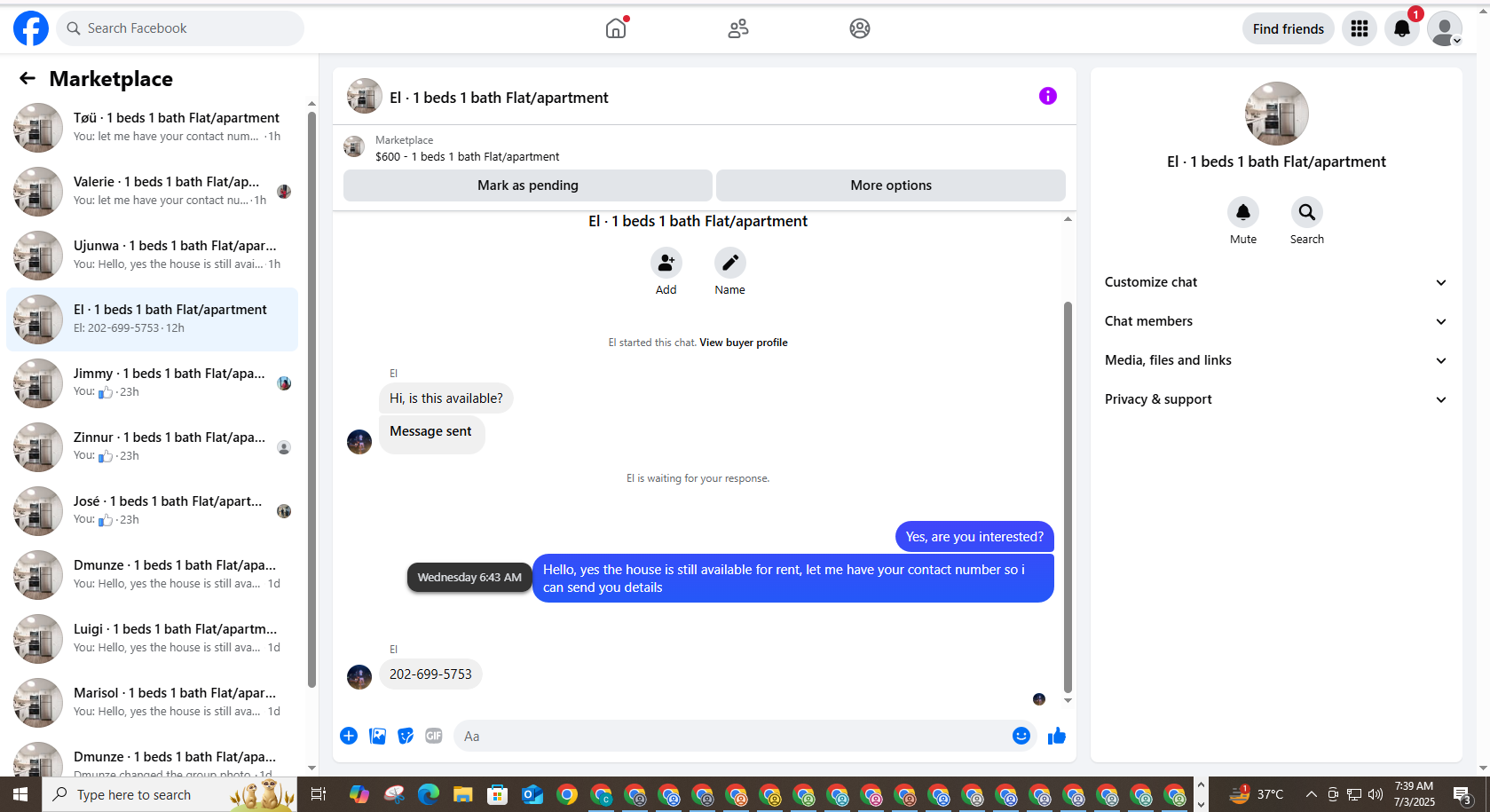
Task: Open the José apartment conversation
Action: (x=153, y=511)
